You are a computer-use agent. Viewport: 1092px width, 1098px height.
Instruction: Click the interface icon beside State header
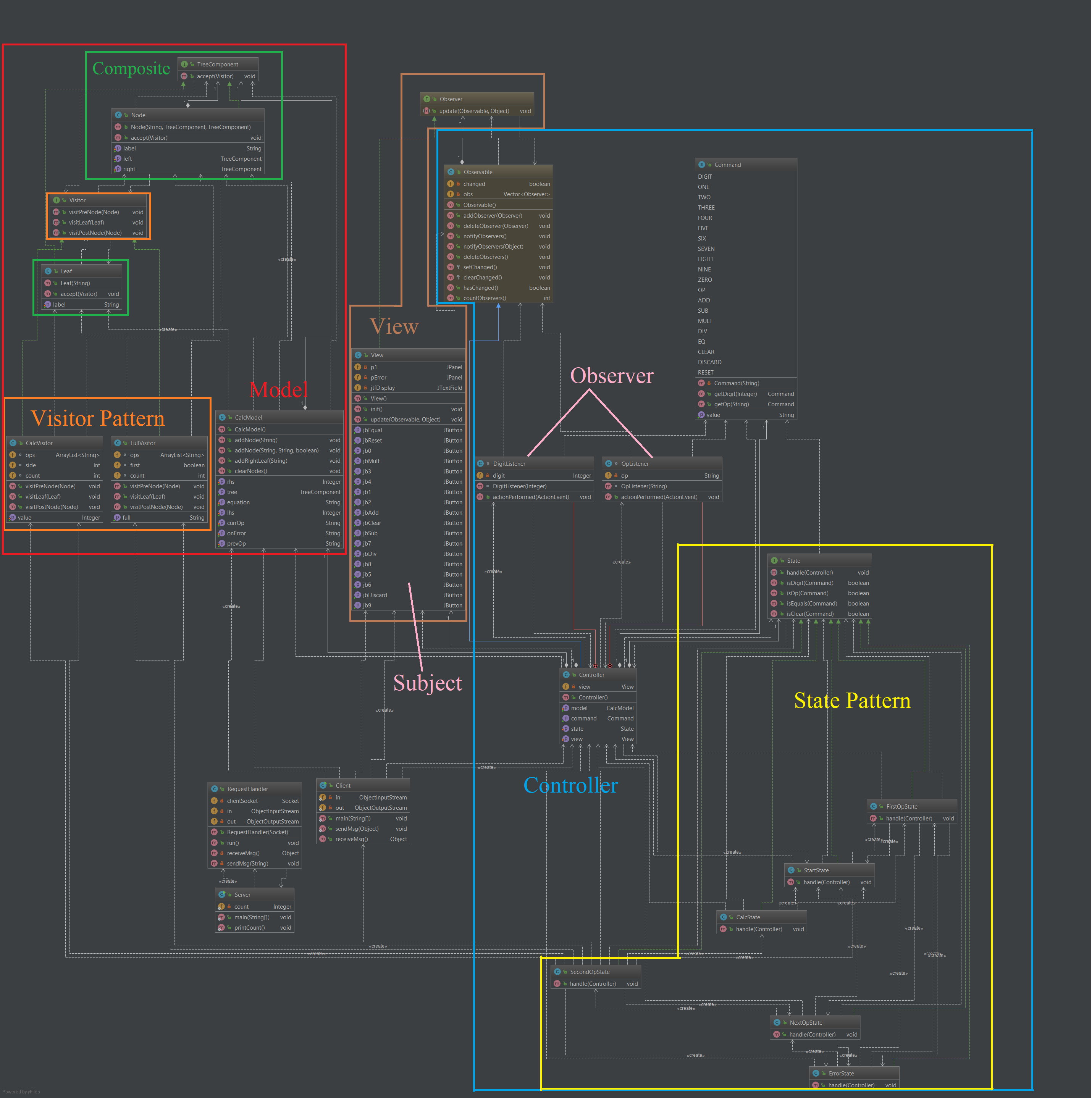pos(774,561)
